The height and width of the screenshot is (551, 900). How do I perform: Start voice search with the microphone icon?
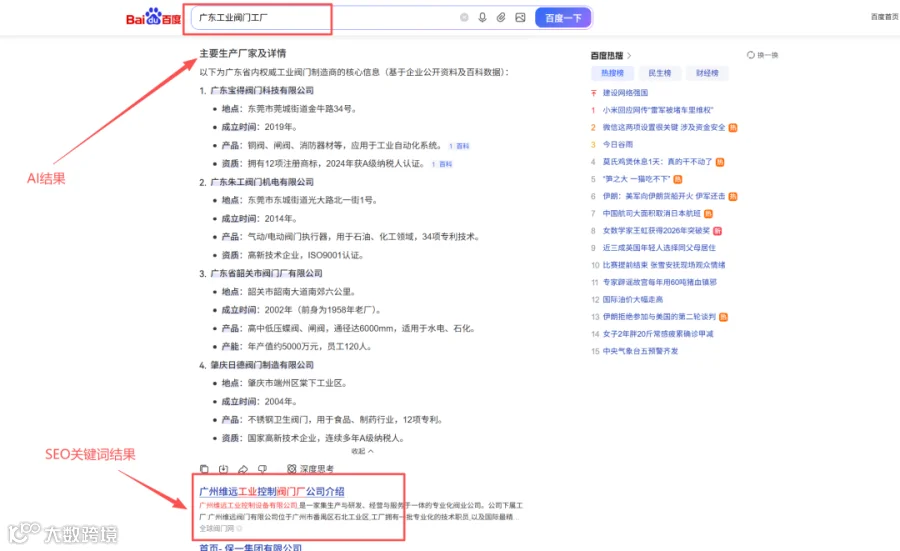[x=482, y=18]
